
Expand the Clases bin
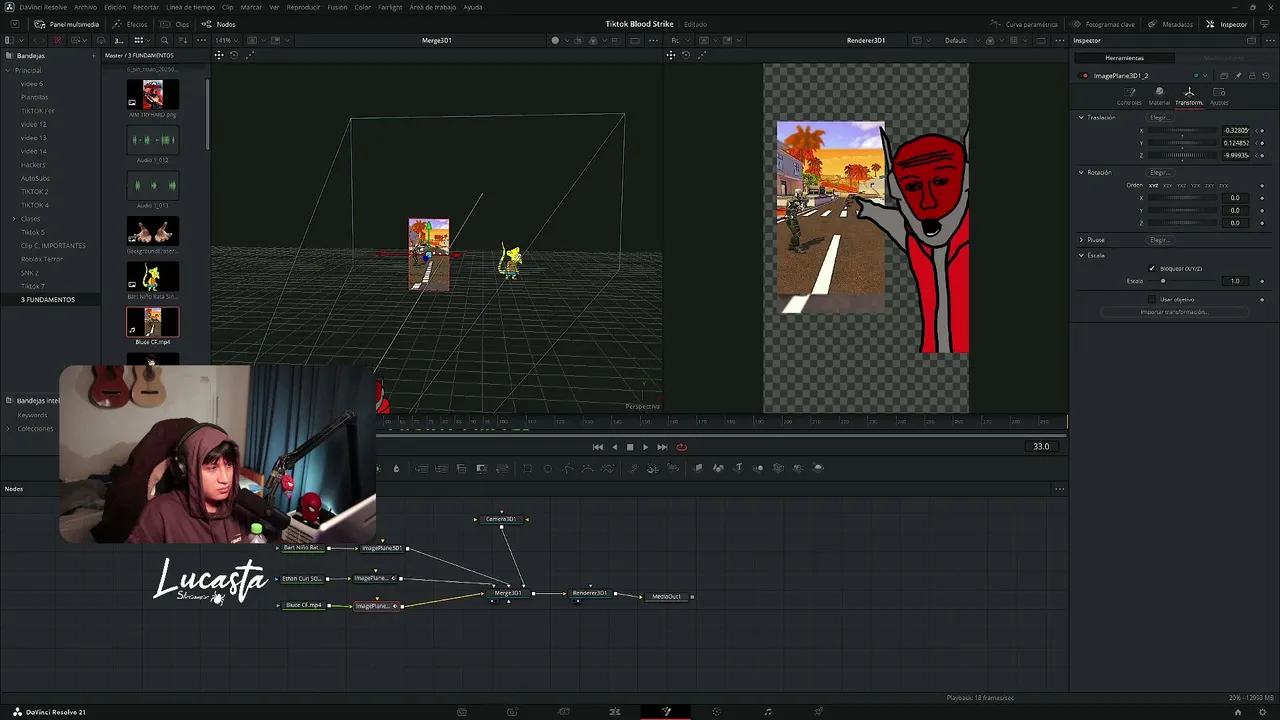14,218
